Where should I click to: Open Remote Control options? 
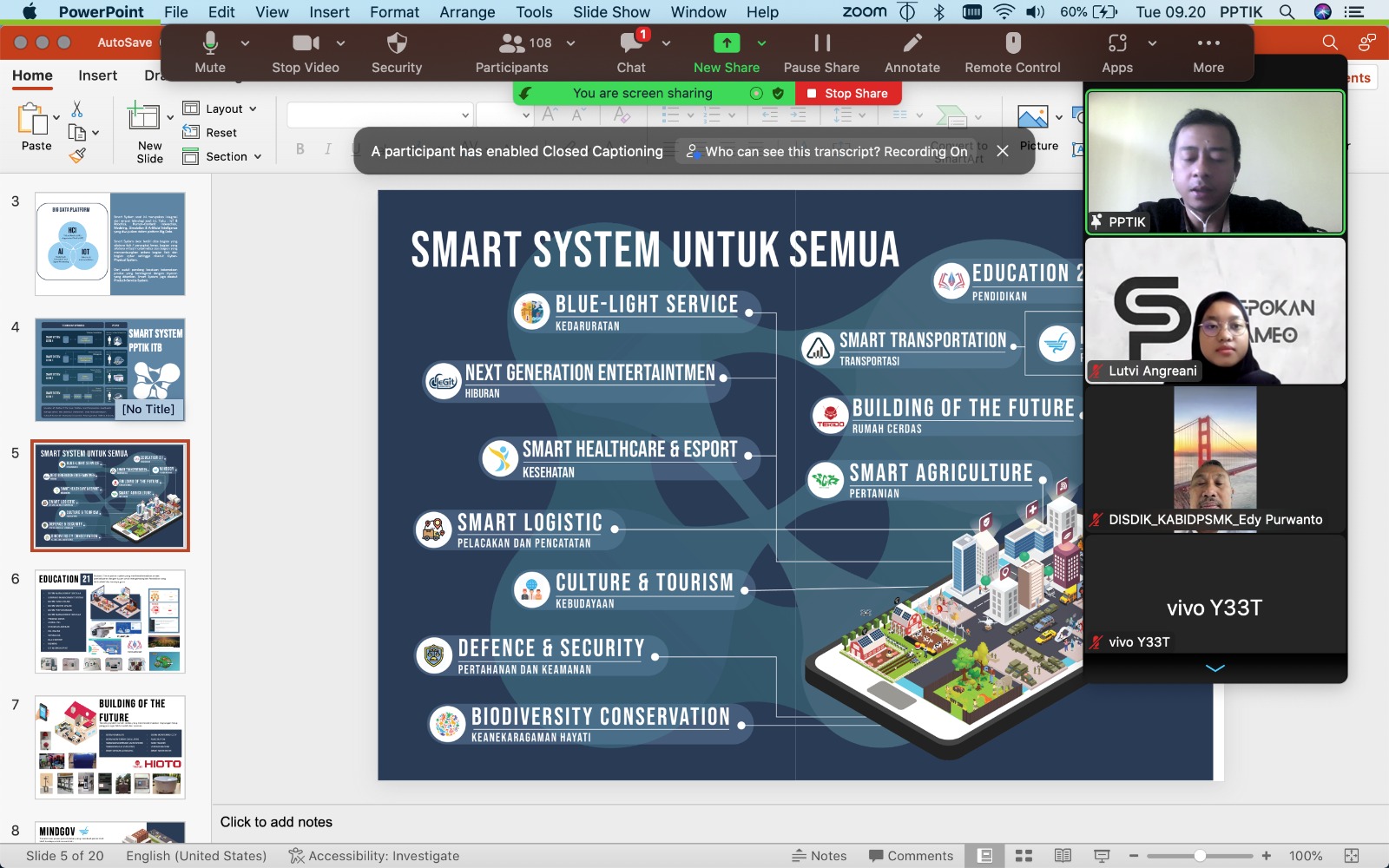click(1012, 54)
